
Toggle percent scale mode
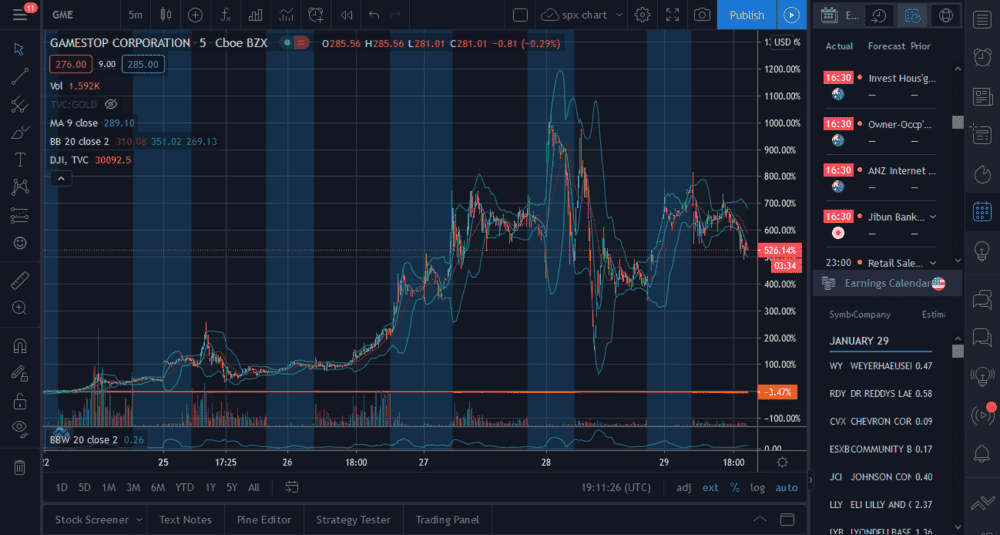735,487
